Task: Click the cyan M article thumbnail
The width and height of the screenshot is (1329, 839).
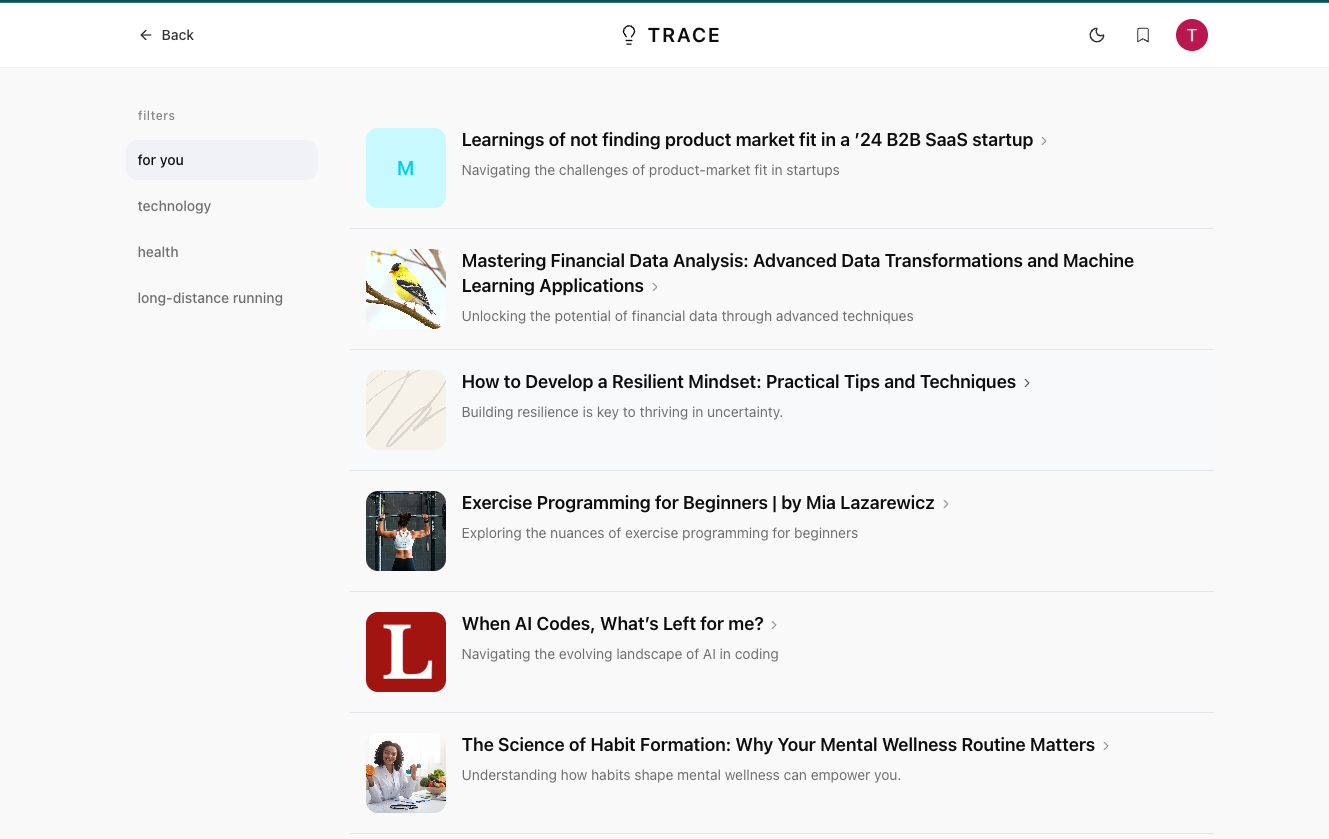Action: click(406, 168)
